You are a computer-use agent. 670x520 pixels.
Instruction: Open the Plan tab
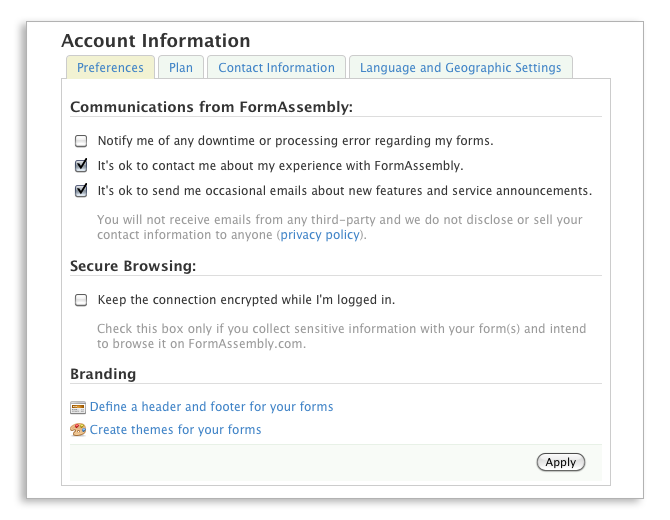pos(181,68)
